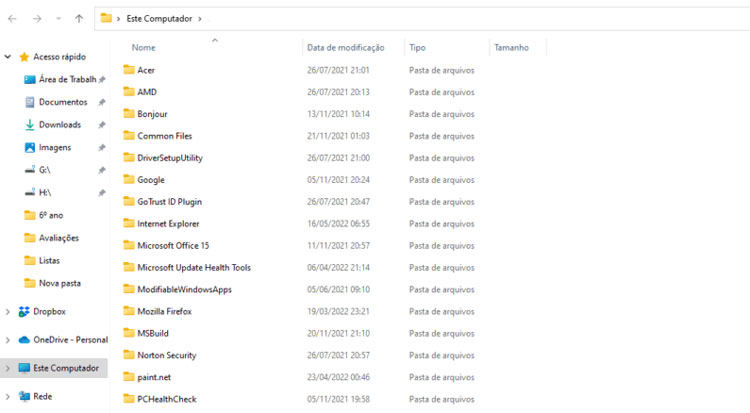Sort by Data de modificação column
The width and height of the screenshot is (750, 413).
click(x=345, y=47)
